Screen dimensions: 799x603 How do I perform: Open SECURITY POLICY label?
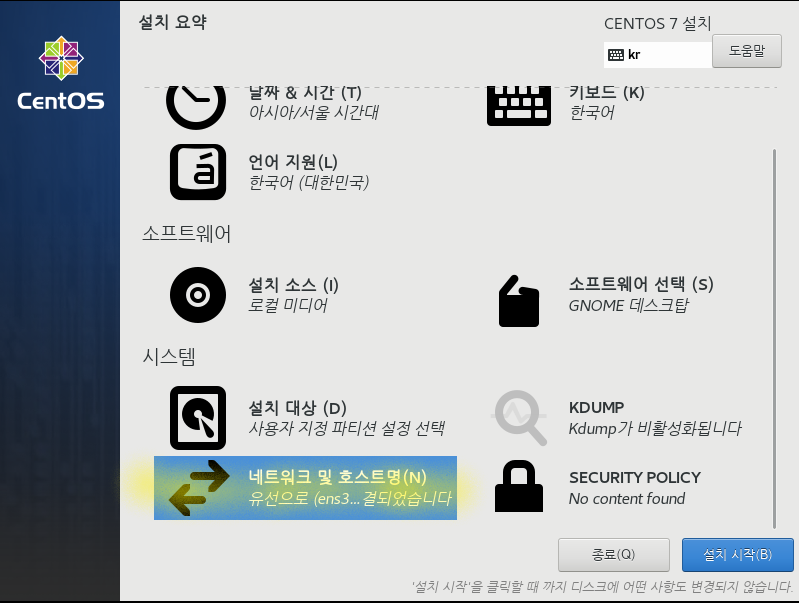click(x=634, y=478)
